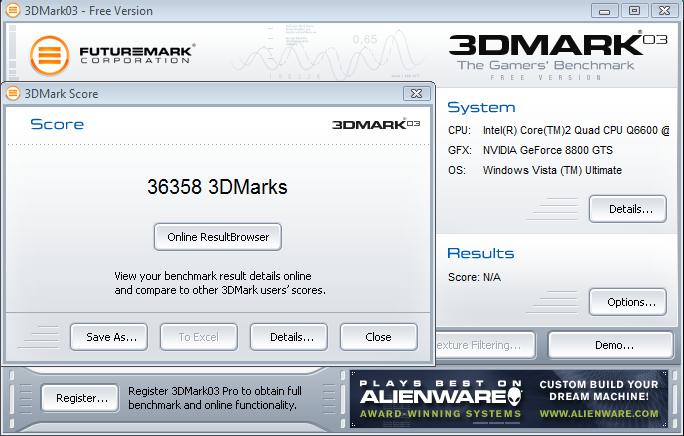The width and height of the screenshot is (684, 436).
Task: Close the 3DMark03 main window
Action: (664, 10)
